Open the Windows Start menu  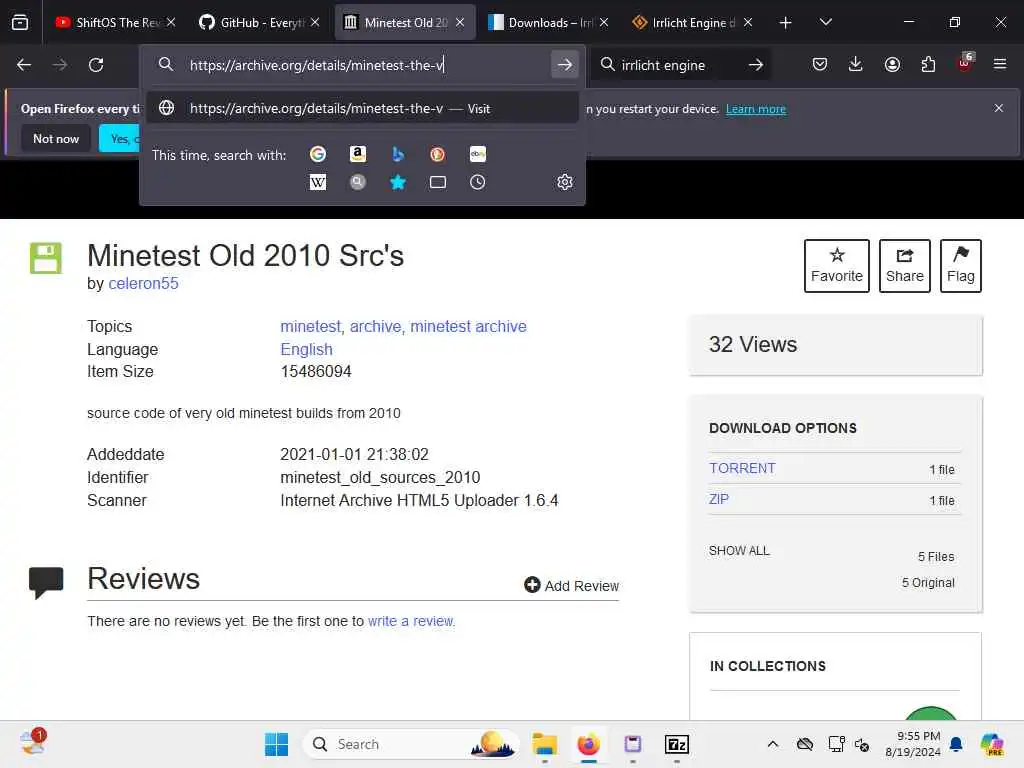tap(276, 744)
